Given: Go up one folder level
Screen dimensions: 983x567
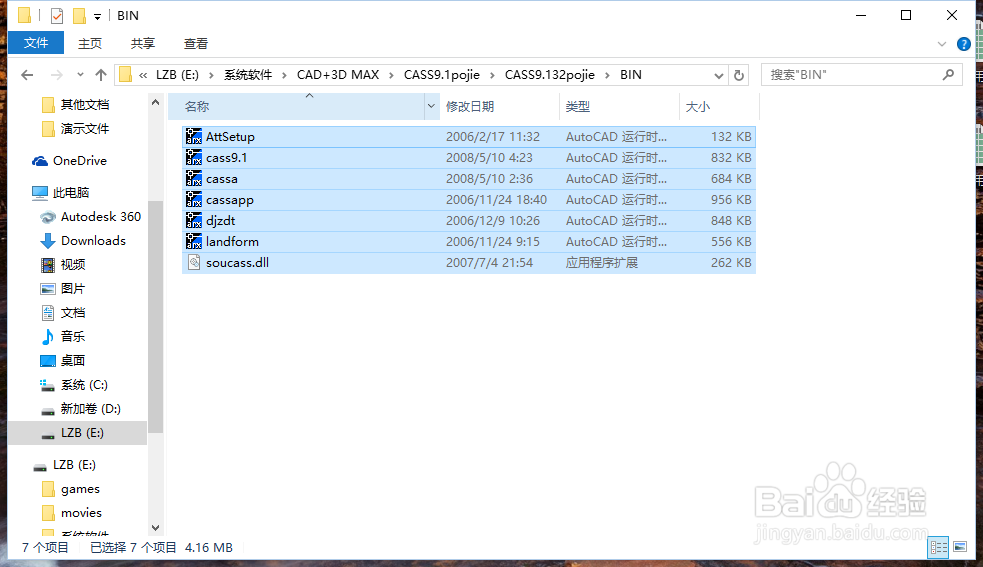Looking at the screenshot, I should (101, 75).
